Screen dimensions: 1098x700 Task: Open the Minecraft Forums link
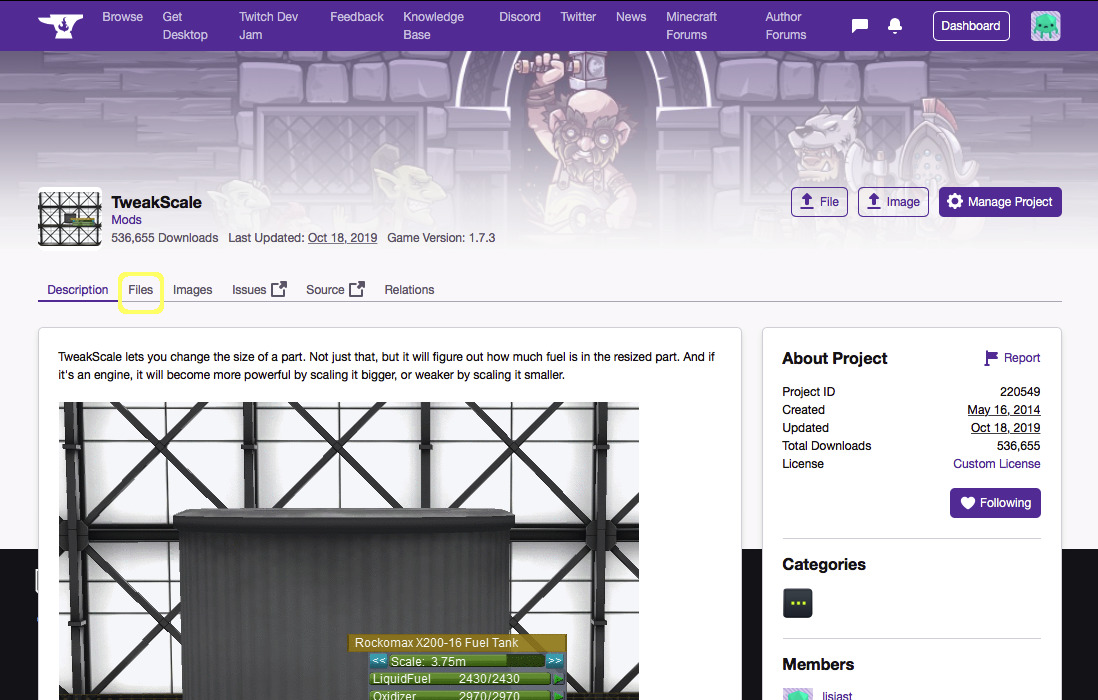[691, 26]
